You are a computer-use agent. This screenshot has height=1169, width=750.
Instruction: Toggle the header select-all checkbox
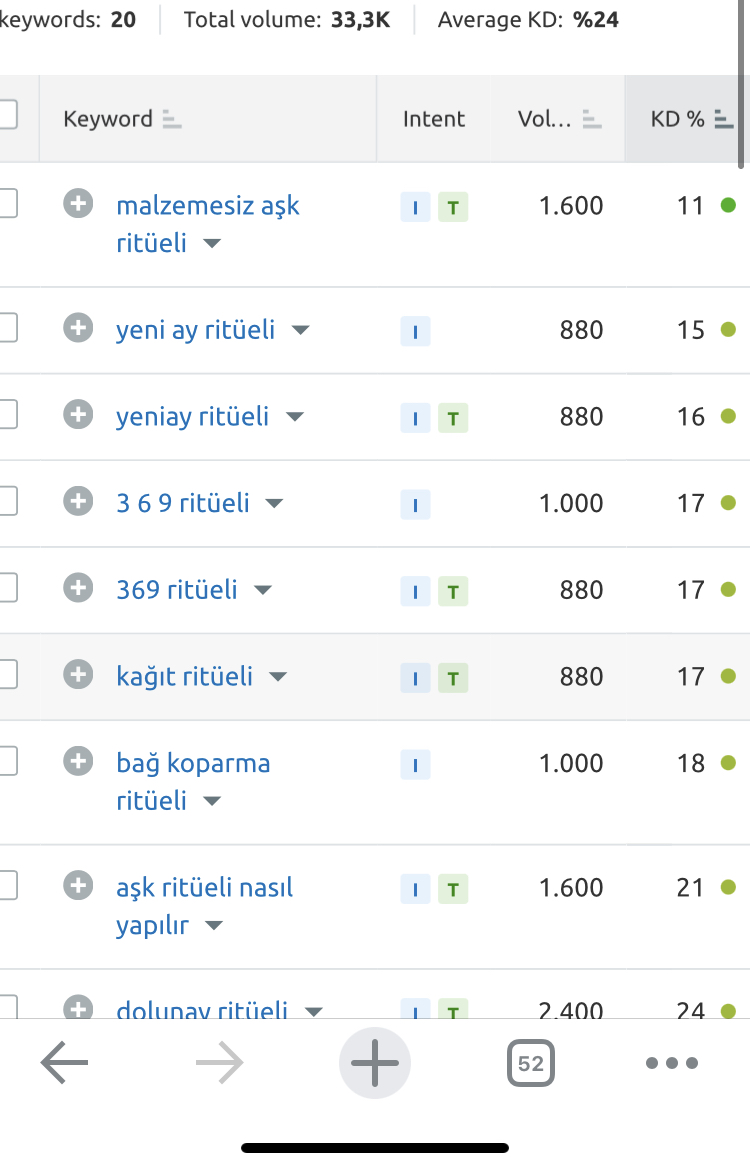(x=7, y=115)
